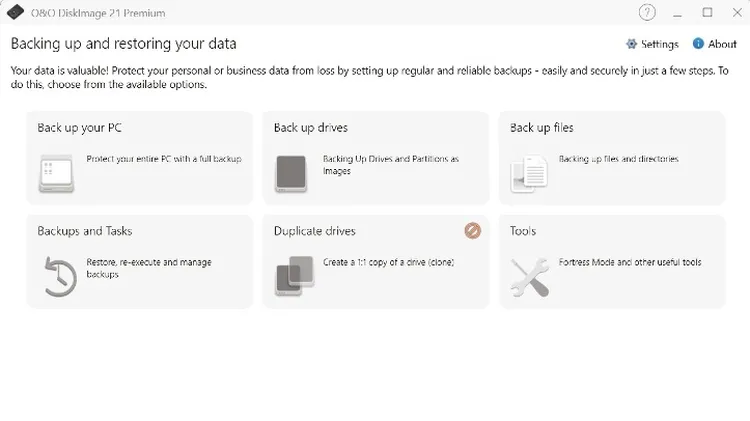Open the Back up files option

(x=541, y=128)
